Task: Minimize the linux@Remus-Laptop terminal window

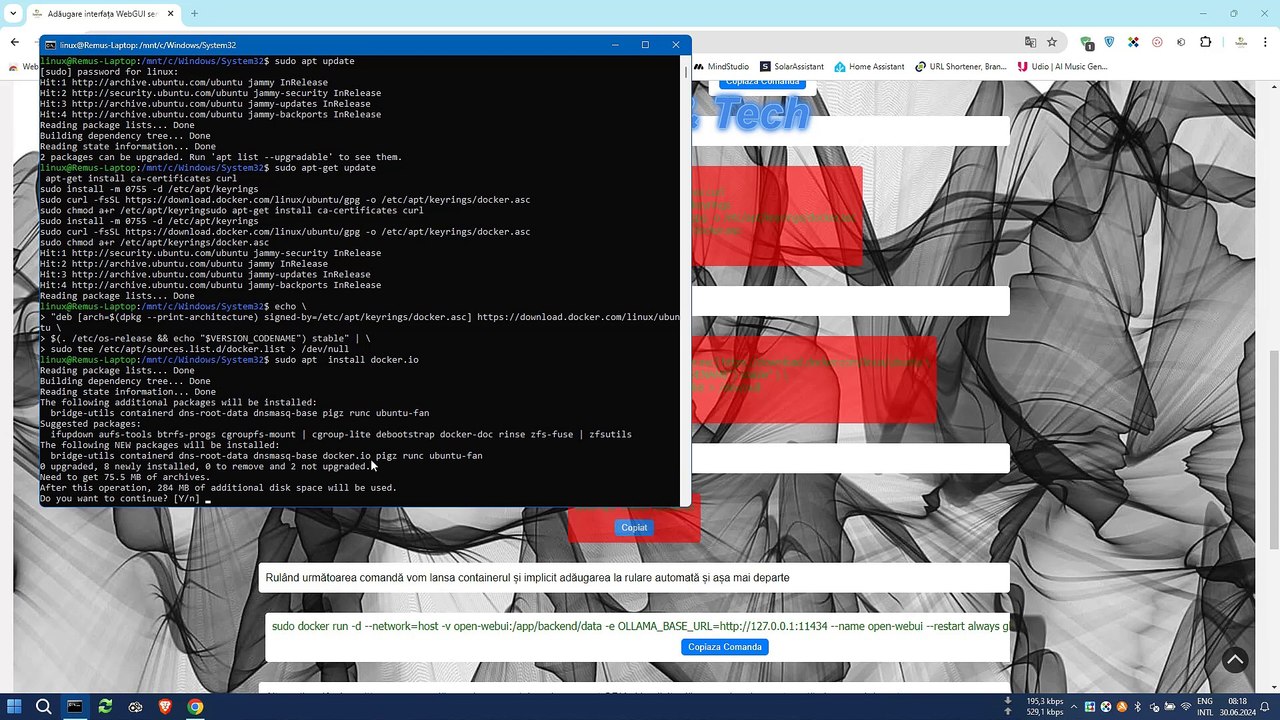Action: point(615,45)
